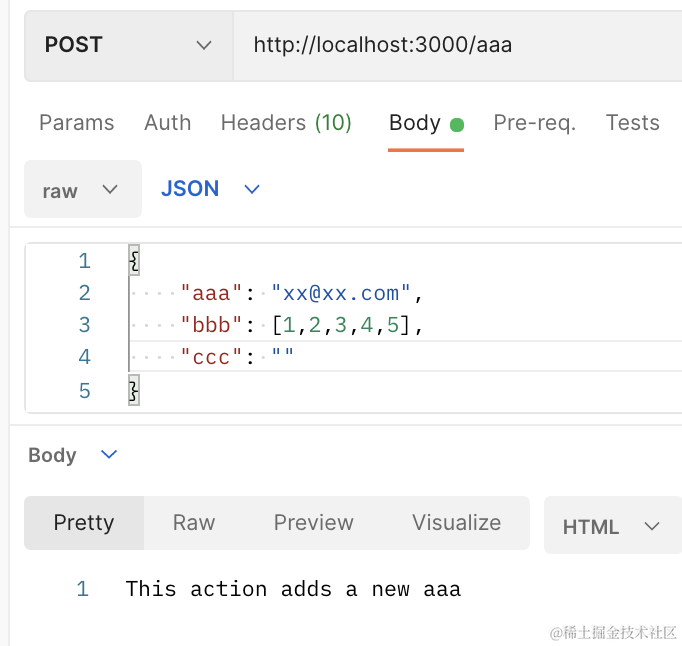Open the HTML response format dropdown

611,526
